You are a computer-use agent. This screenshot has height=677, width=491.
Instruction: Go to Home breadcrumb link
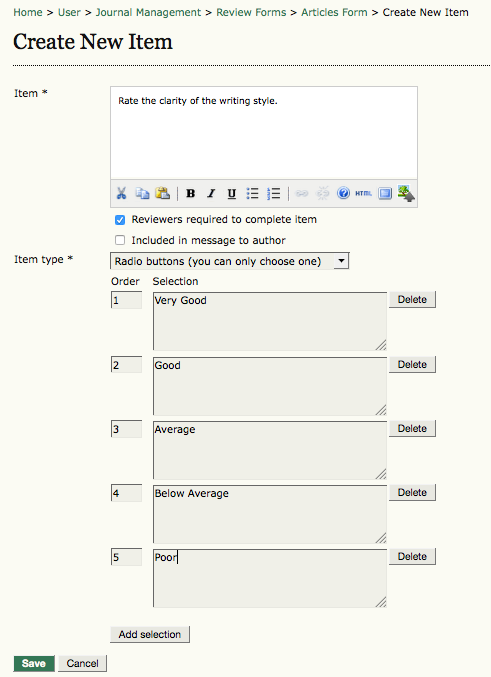click(x=28, y=13)
